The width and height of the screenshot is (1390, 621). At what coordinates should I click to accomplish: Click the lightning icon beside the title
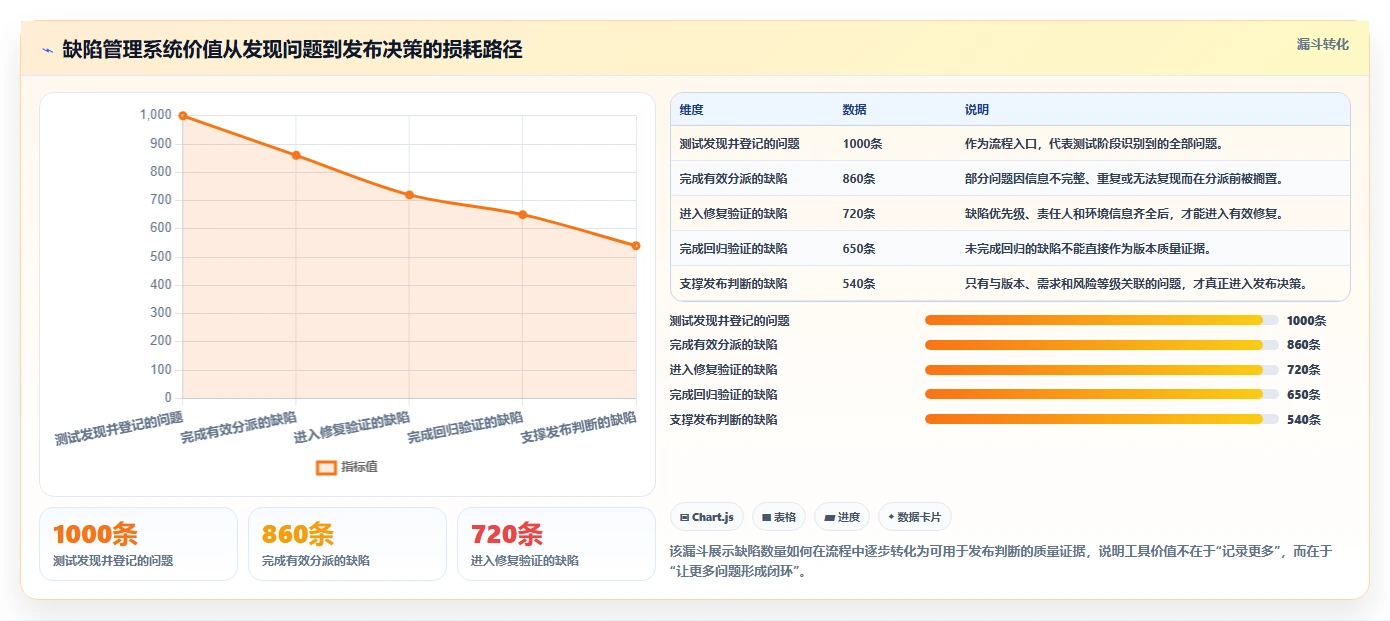47,50
